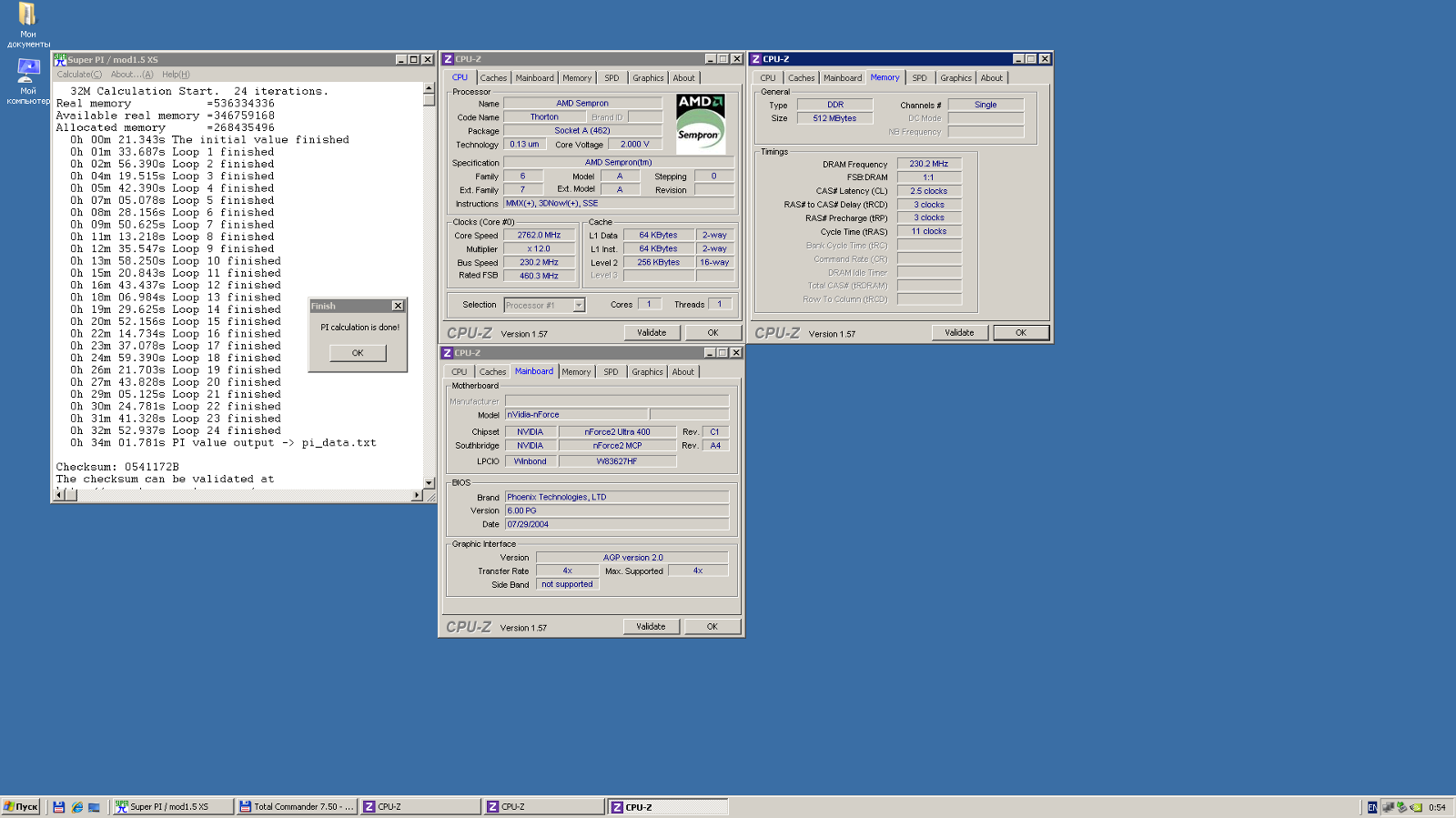
Task: Click OK in the CPU tab CPU-Z window
Action: pyautogui.click(x=713, y=333)
